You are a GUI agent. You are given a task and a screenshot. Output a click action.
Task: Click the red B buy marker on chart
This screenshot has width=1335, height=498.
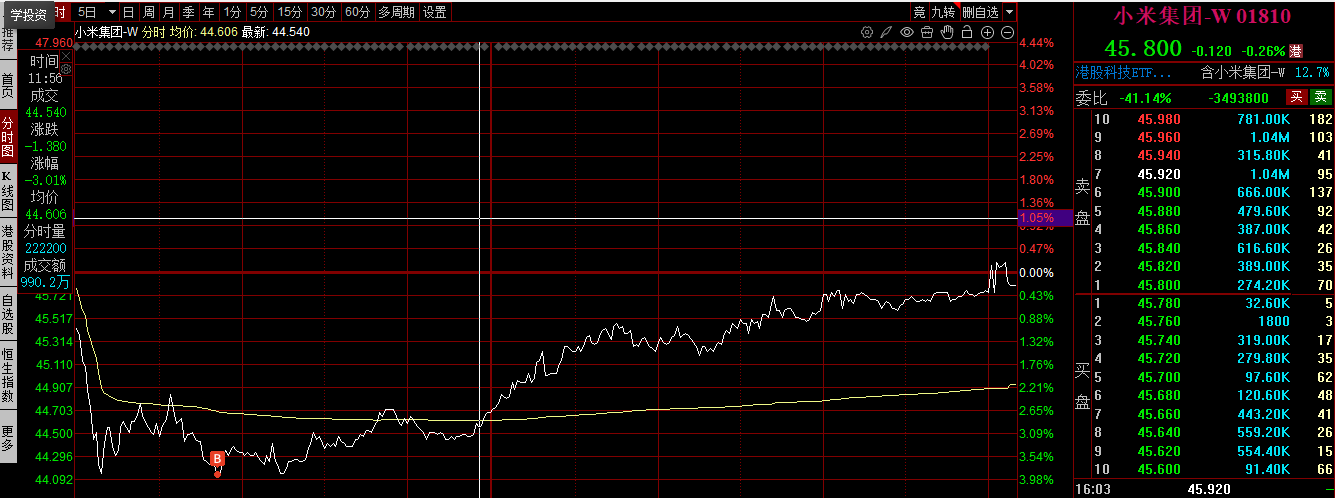tap(217, 459)
